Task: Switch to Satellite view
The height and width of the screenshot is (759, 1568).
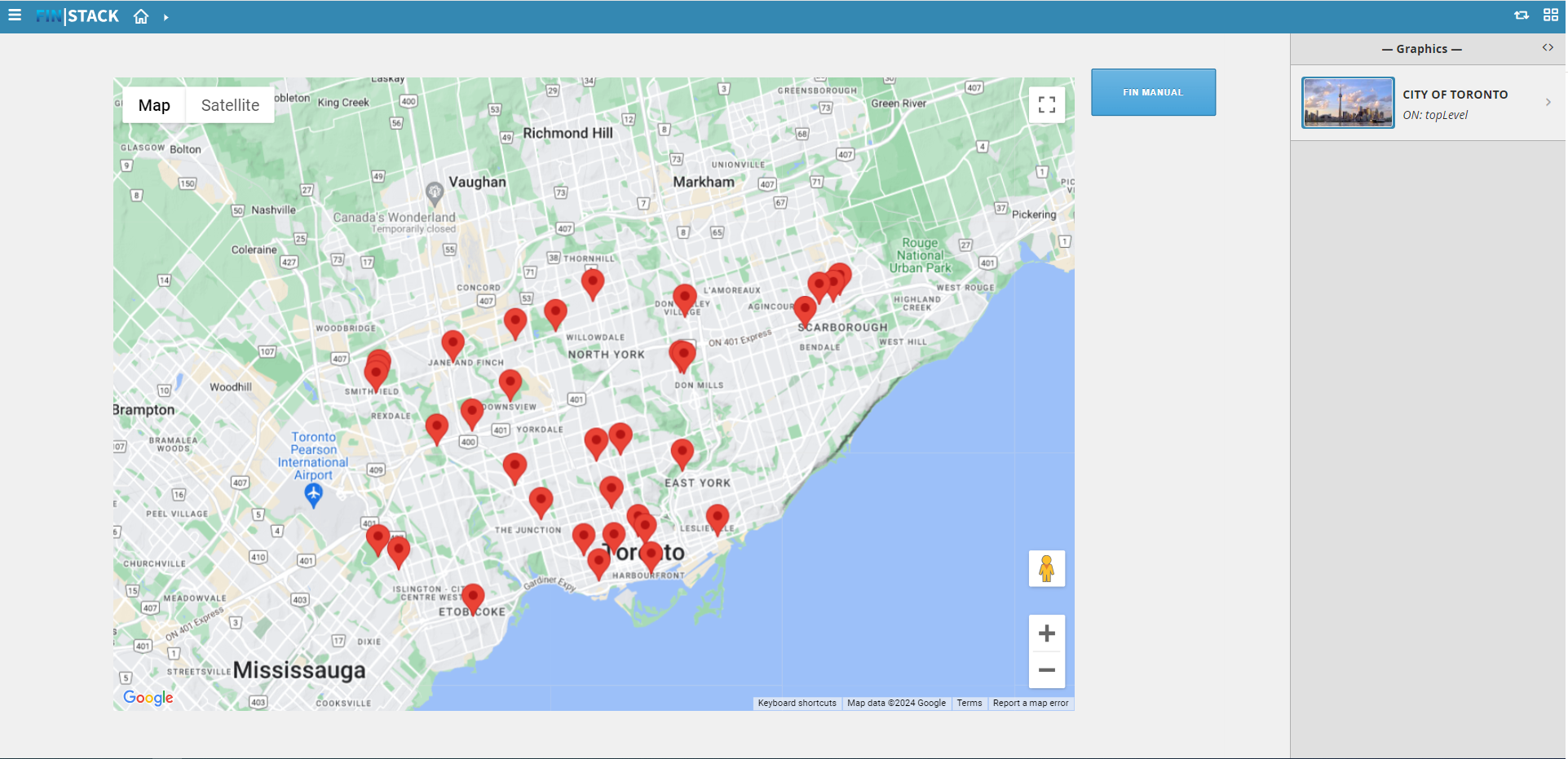Action: [230, 105]
